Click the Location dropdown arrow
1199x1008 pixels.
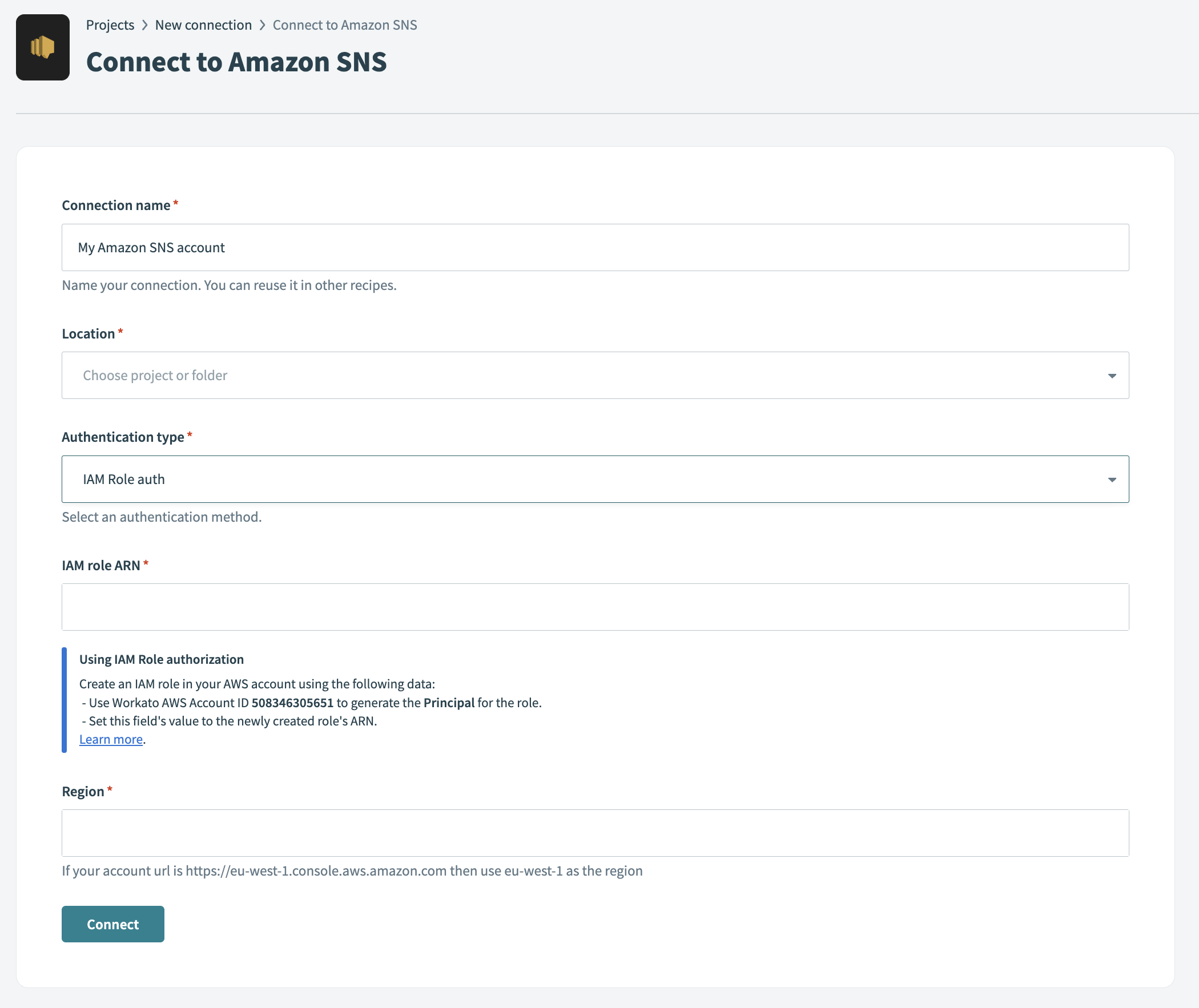click(1112, 376)
